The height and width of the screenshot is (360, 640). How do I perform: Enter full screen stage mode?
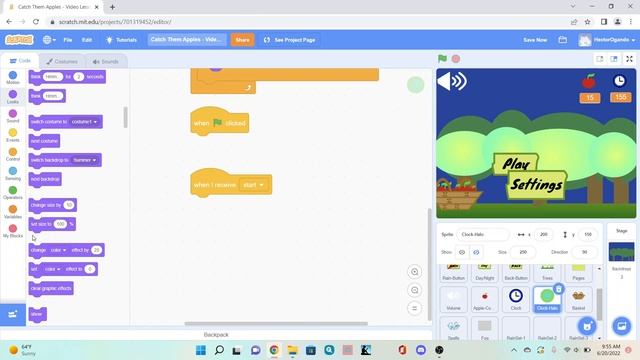point(629,59)
